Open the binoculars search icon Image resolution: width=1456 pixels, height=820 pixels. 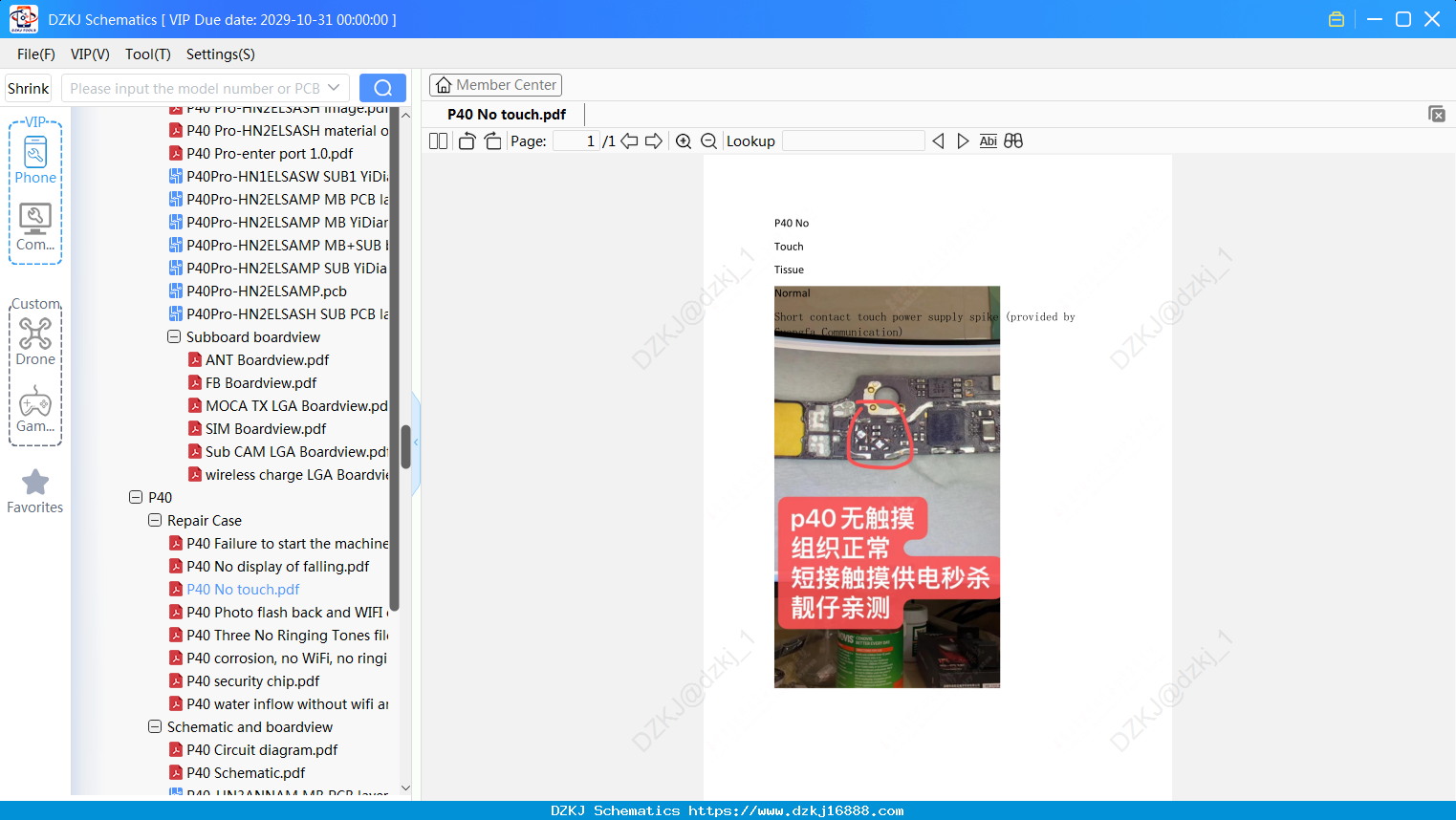(1013, 141)
